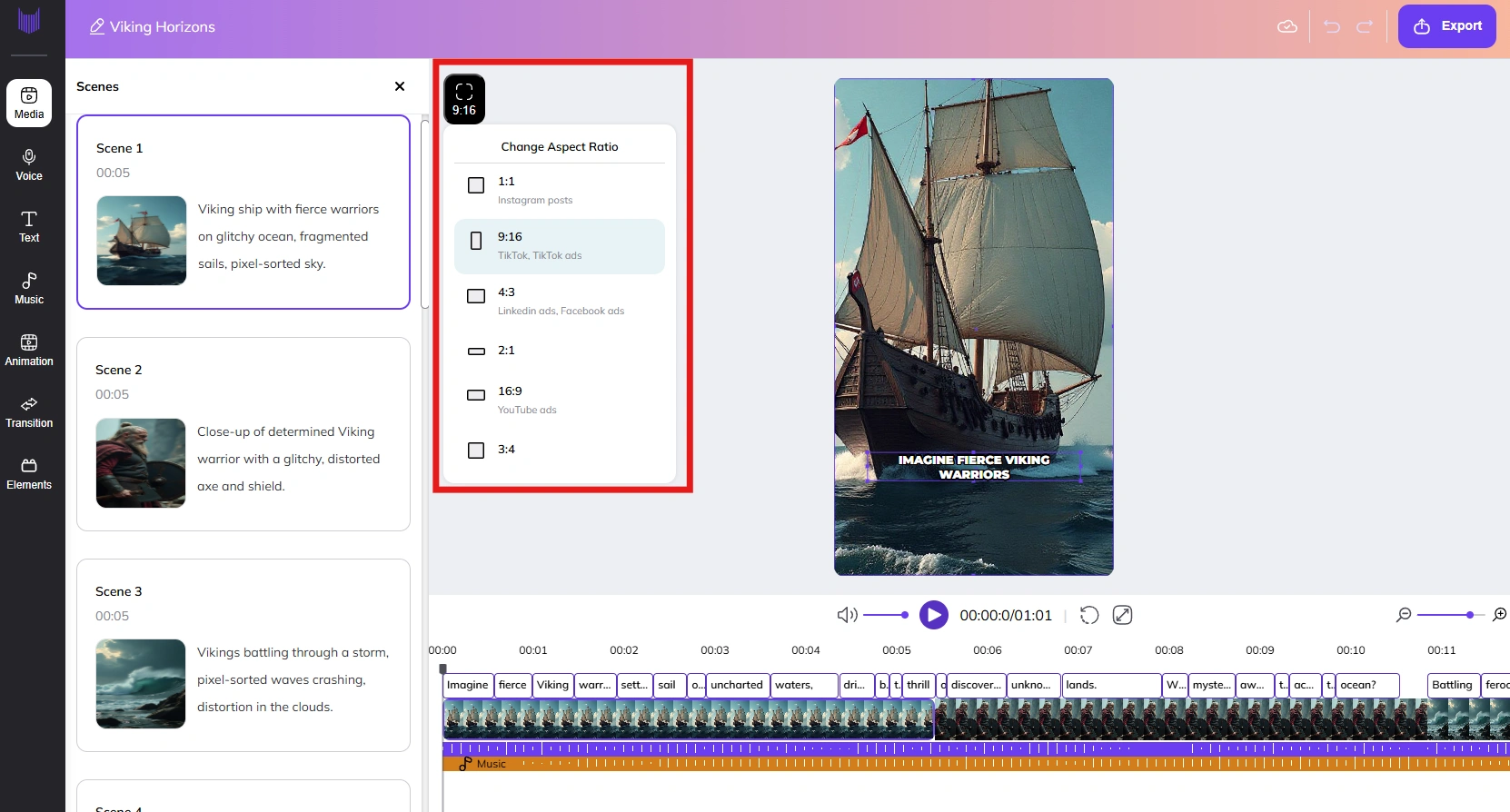Select the first scene clip on the timeline
Screen dimensions: 1510x812
(689, 718)
